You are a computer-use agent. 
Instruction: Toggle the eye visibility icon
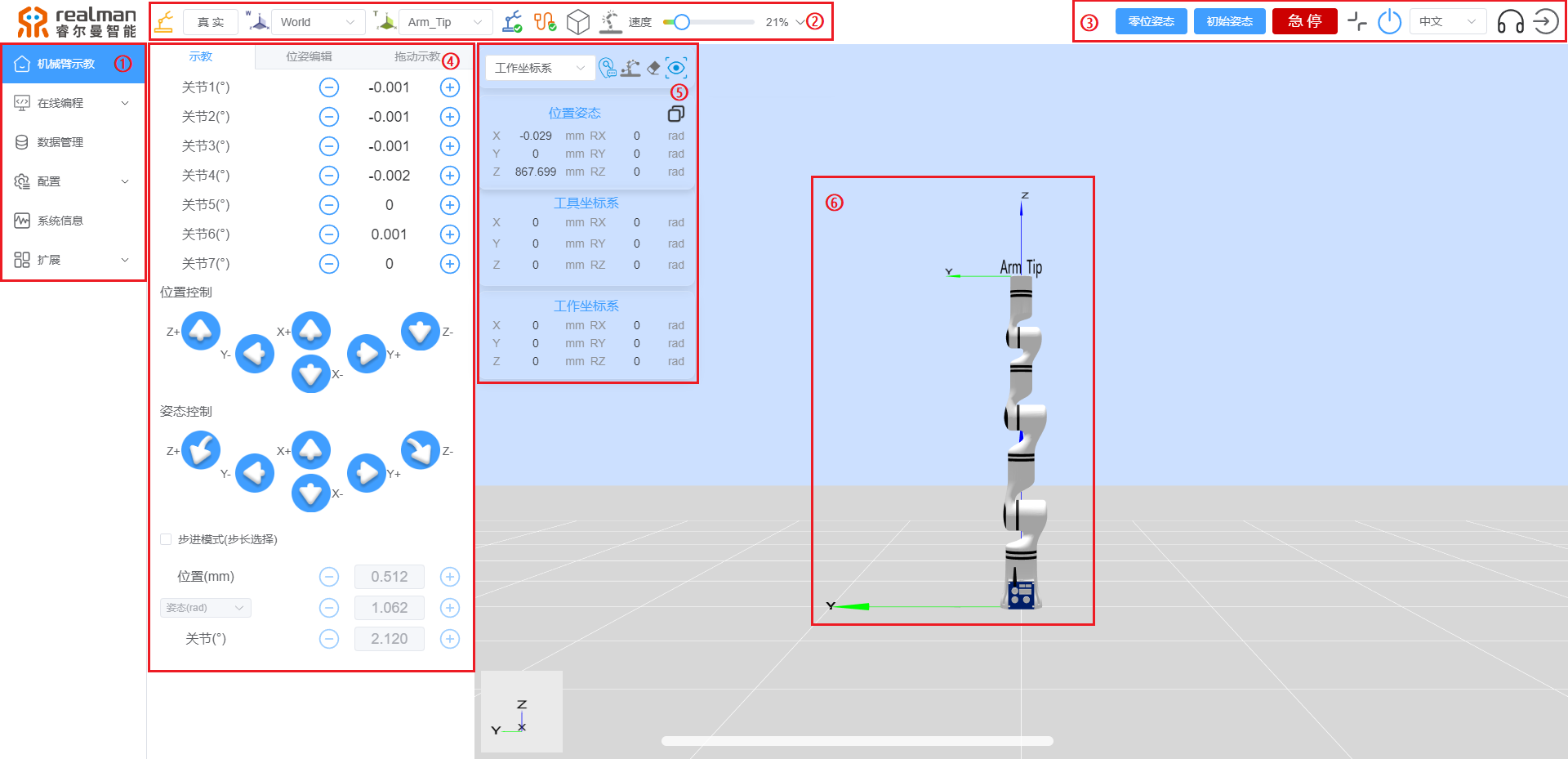point(676,68)
